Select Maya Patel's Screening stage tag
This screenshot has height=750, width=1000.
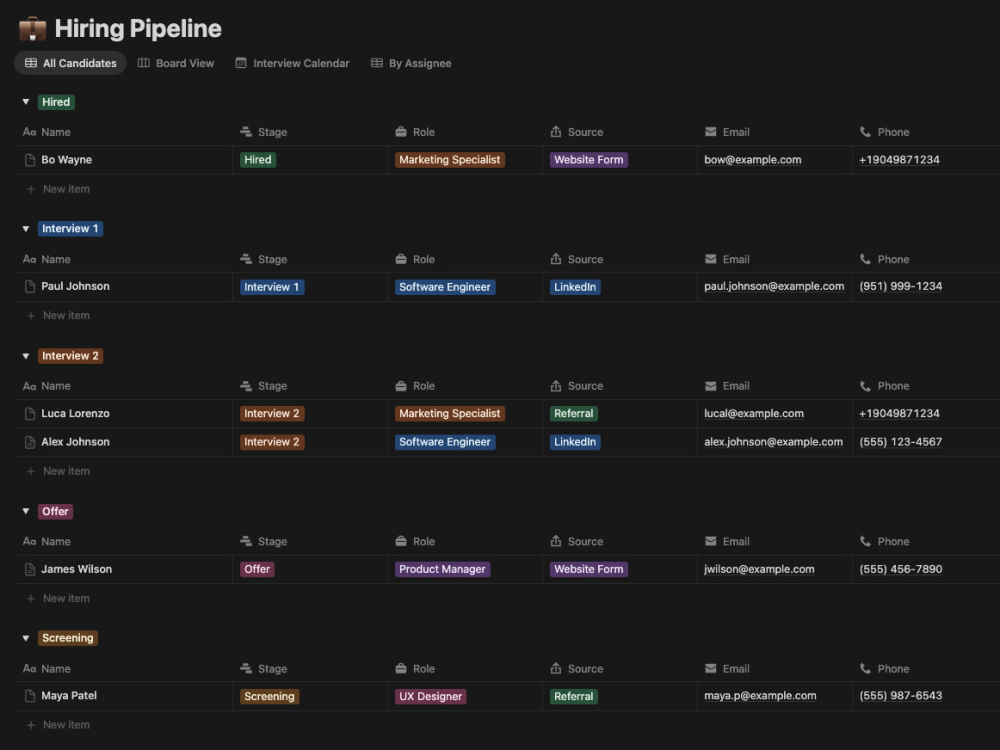(x=269, y=696)
